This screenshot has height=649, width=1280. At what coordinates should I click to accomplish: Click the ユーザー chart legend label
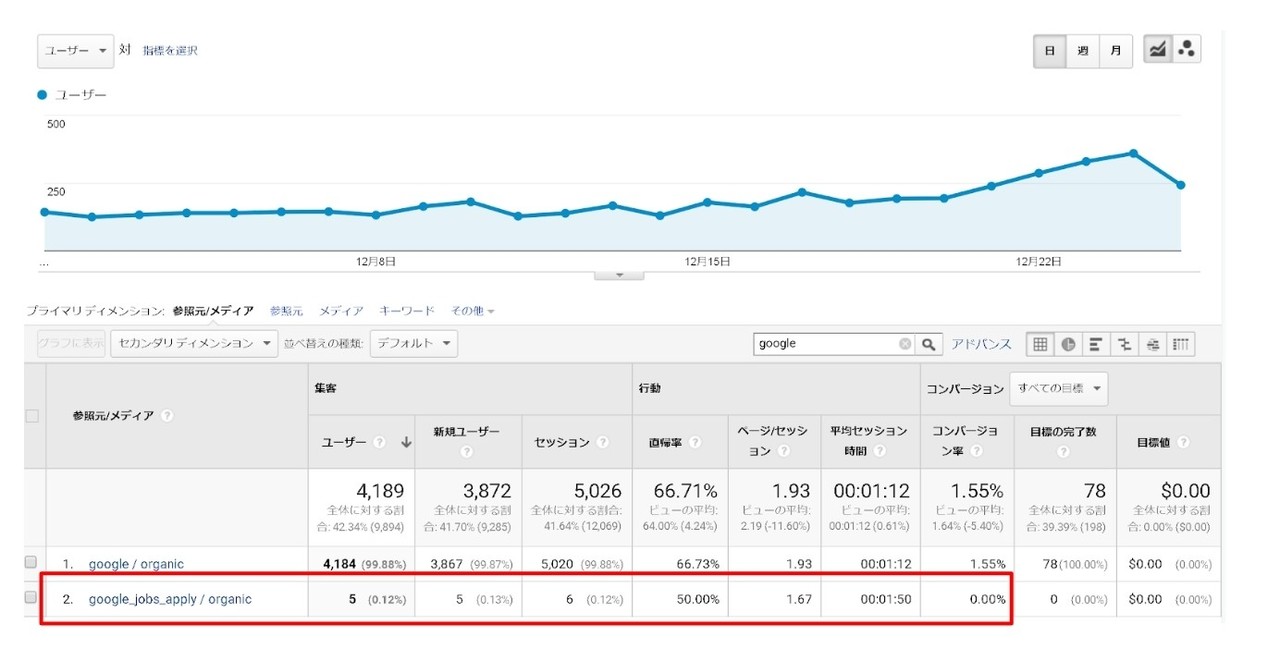[x=80, y=95]
